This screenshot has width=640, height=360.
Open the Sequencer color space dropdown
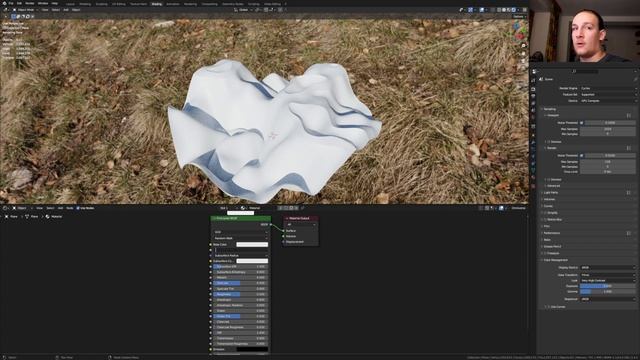coord(608,299)
